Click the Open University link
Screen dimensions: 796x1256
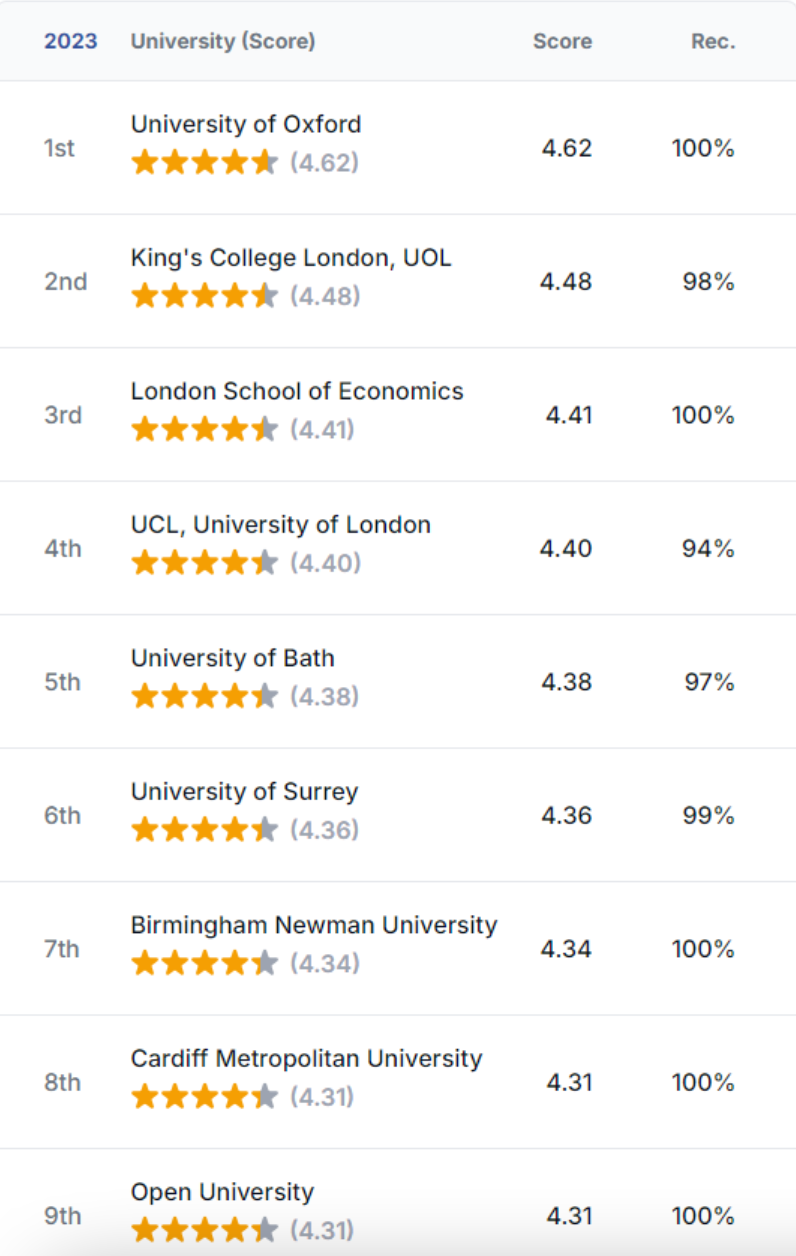pos(222,1192)
